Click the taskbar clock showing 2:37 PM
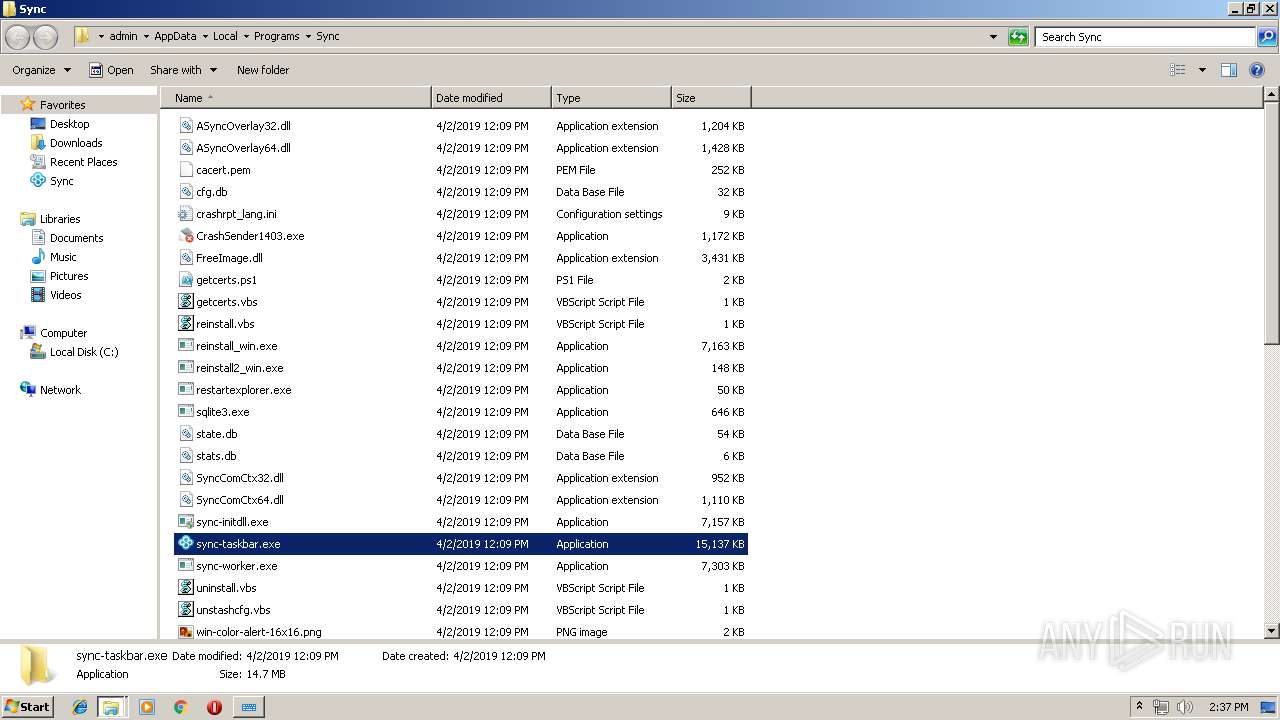 [1228, 707]
